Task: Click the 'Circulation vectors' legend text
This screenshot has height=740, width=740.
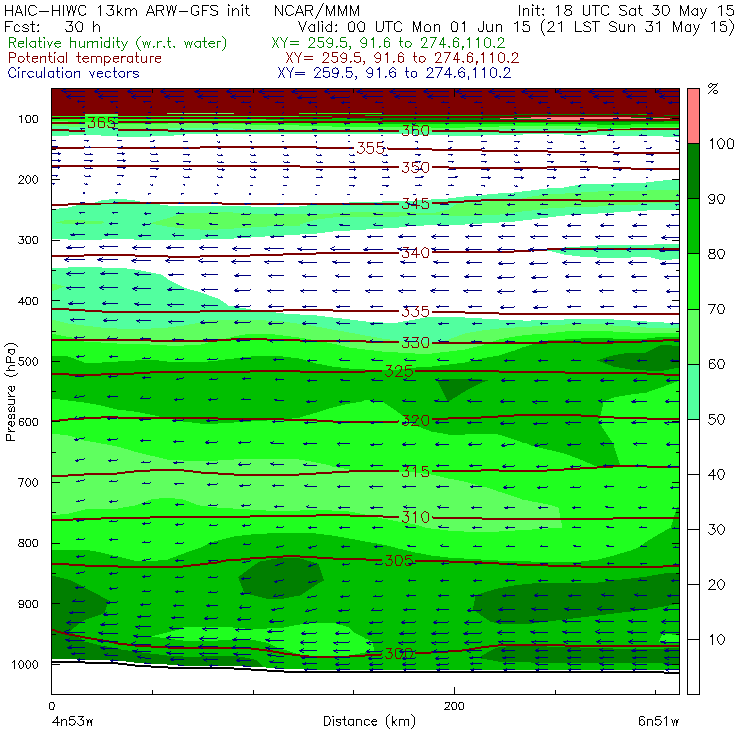Action: tap(74, 73)
